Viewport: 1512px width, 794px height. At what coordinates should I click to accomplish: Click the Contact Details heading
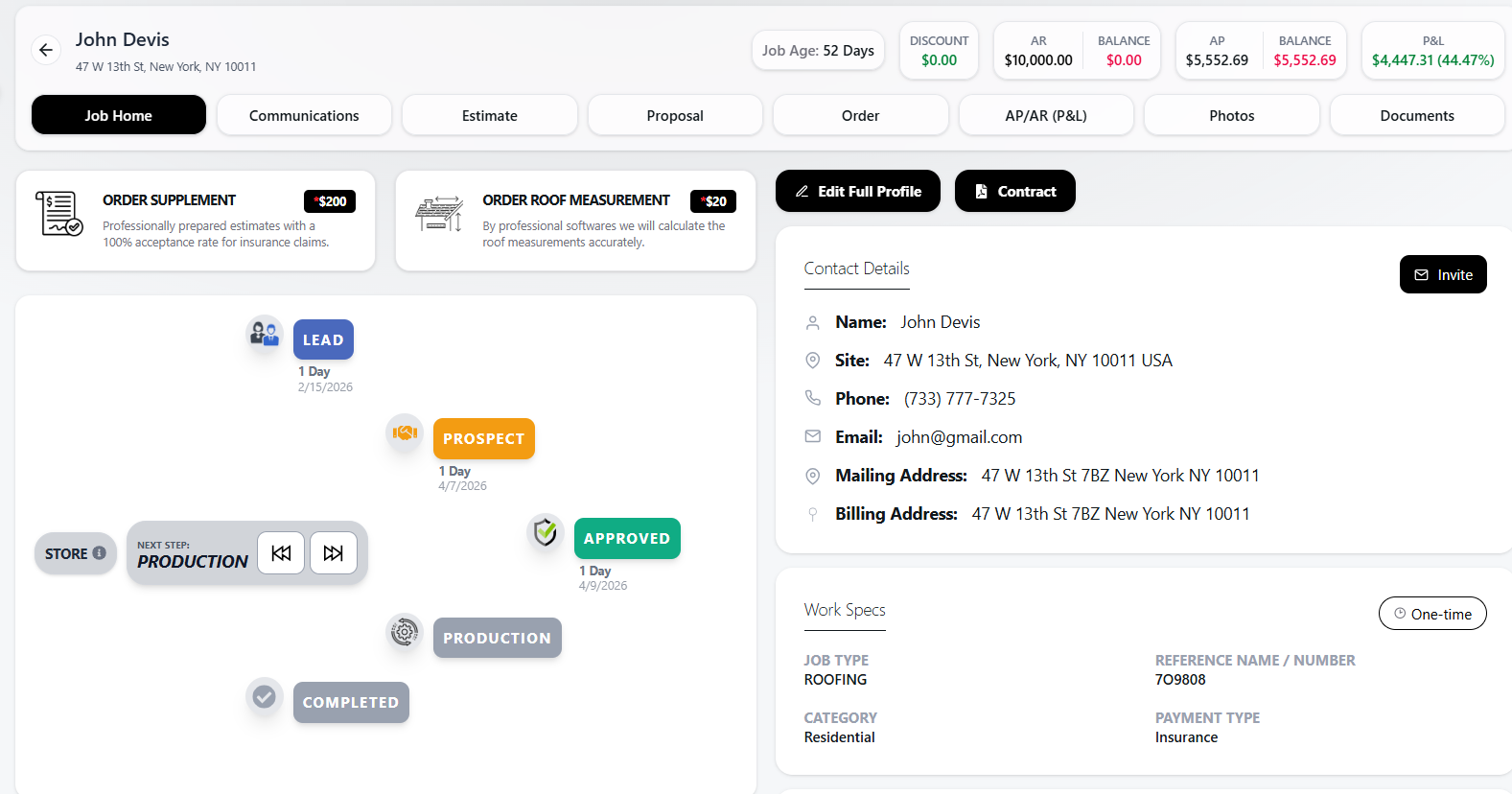pos(856,269)
